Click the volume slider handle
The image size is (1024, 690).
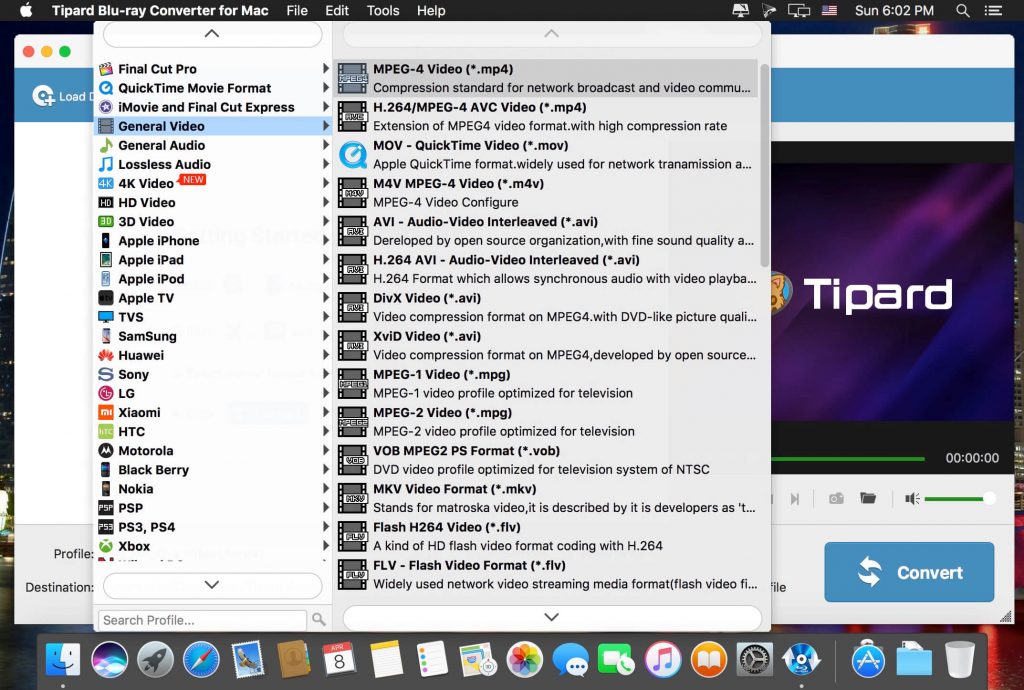pyautogui.click(x=990, y=497)
